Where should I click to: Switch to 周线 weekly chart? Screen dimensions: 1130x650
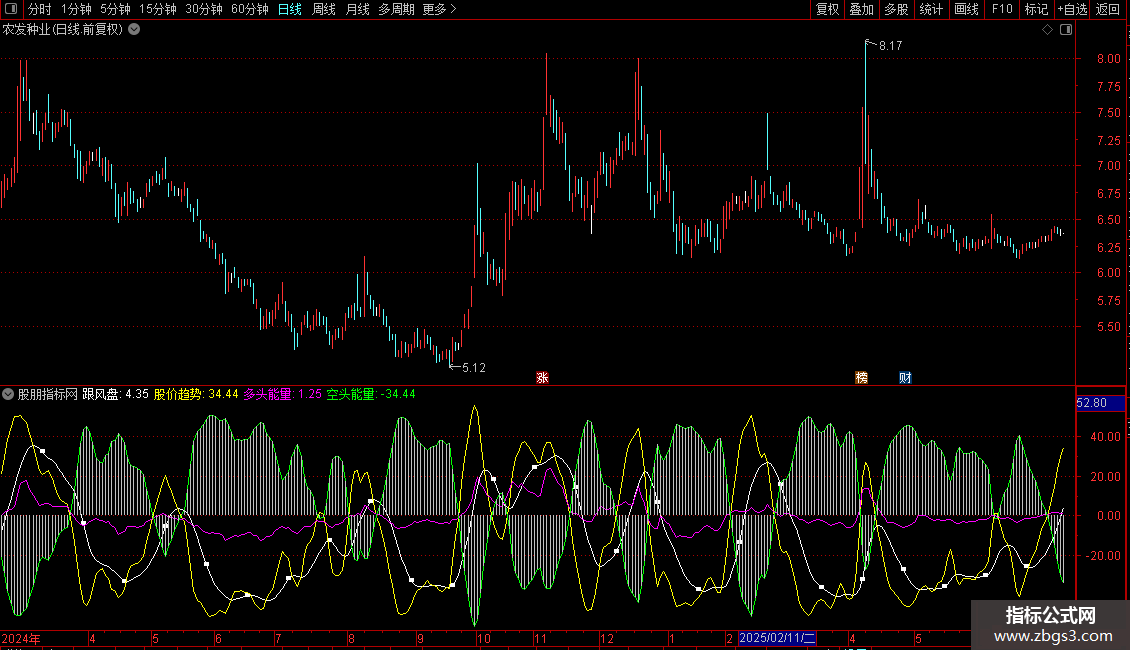coord(324,9)
